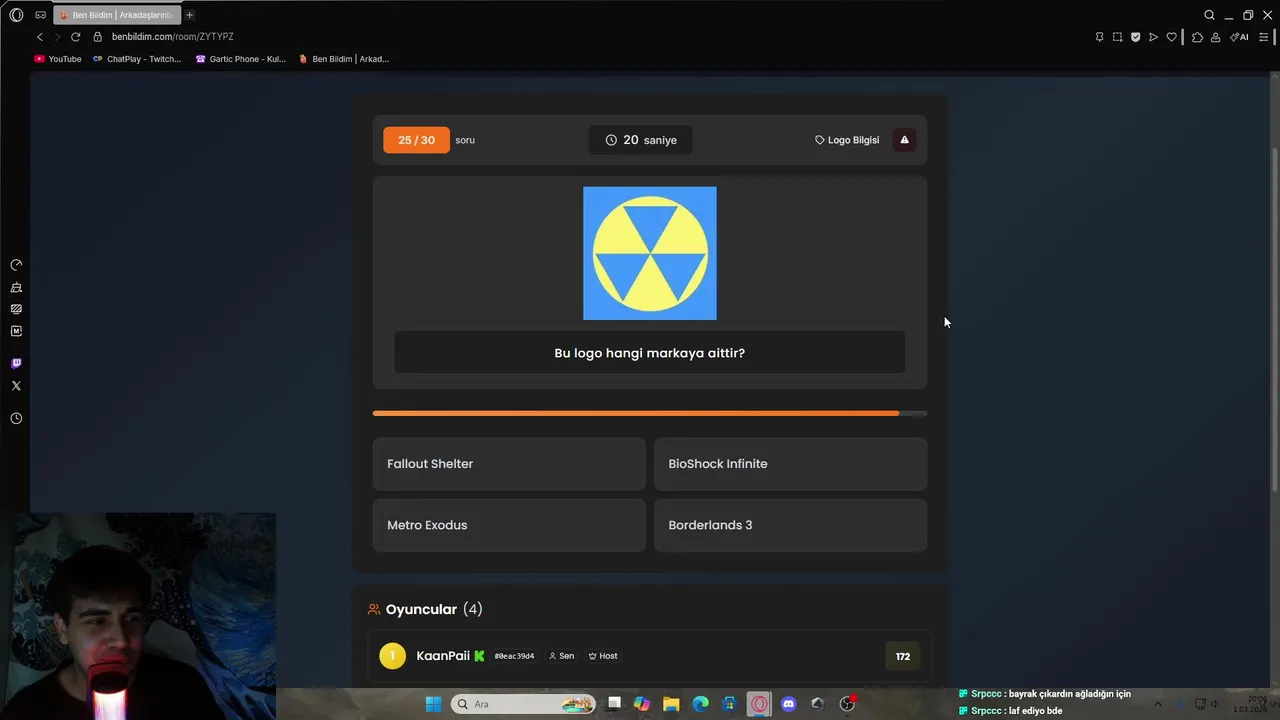Open the Gartic Phone bookmark
1280x720 pixels.
click(x=240, y=59)
